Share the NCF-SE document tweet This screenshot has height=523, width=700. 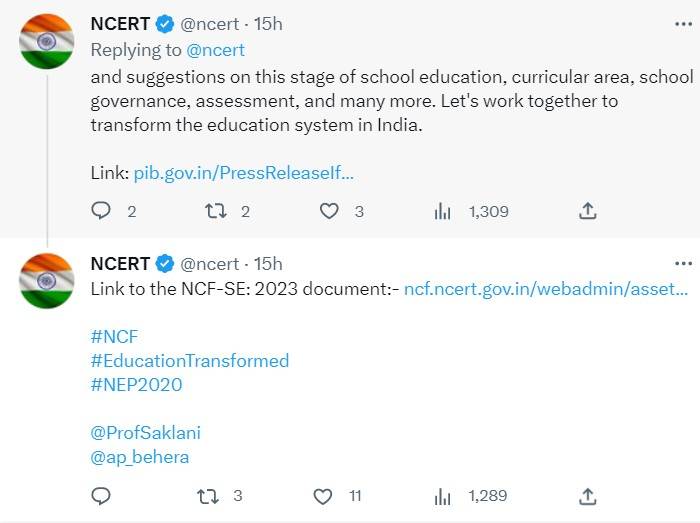click(x=588, y=496)
